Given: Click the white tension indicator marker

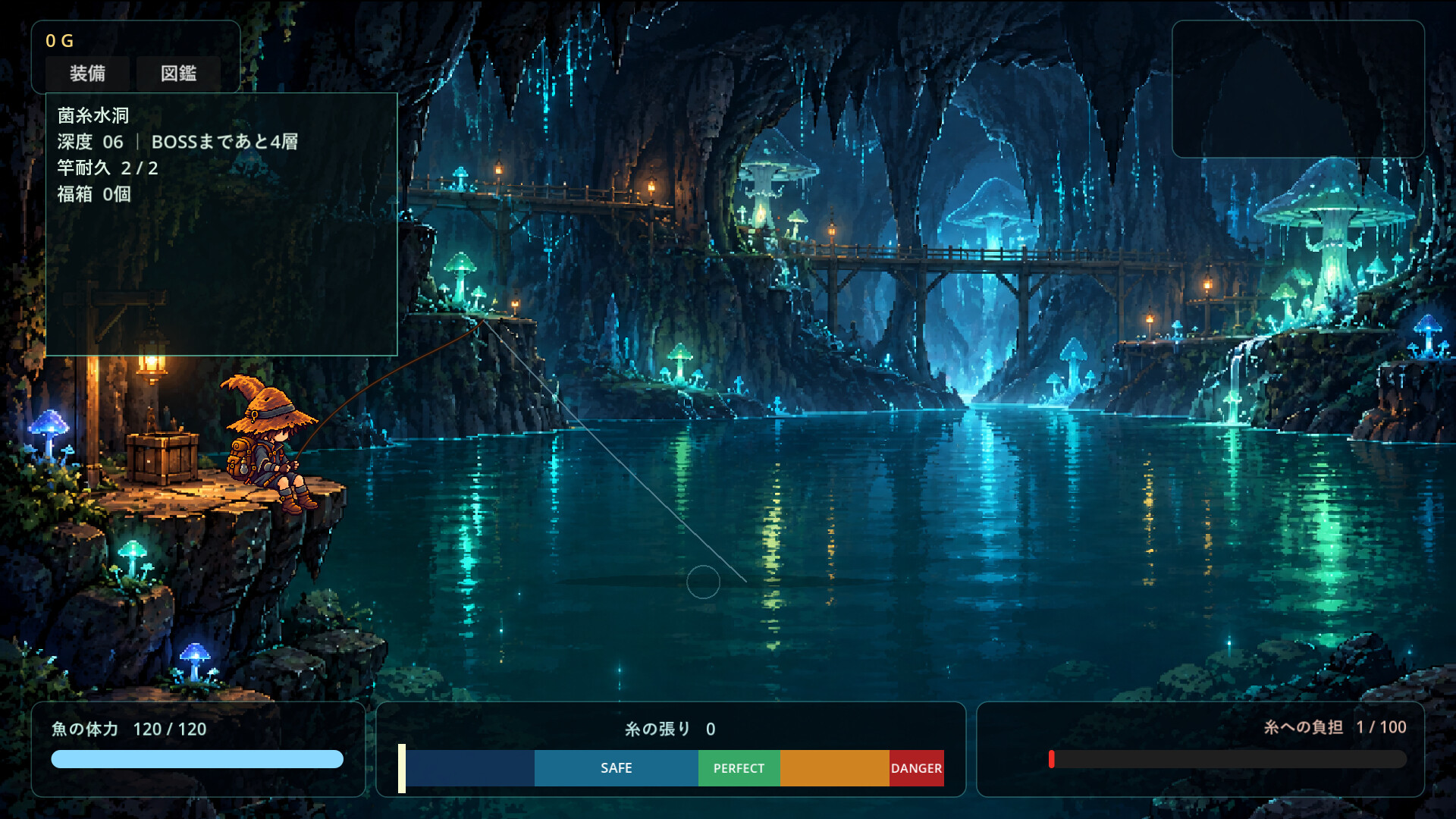Looking at the screenshot, I should click(402, 768).
